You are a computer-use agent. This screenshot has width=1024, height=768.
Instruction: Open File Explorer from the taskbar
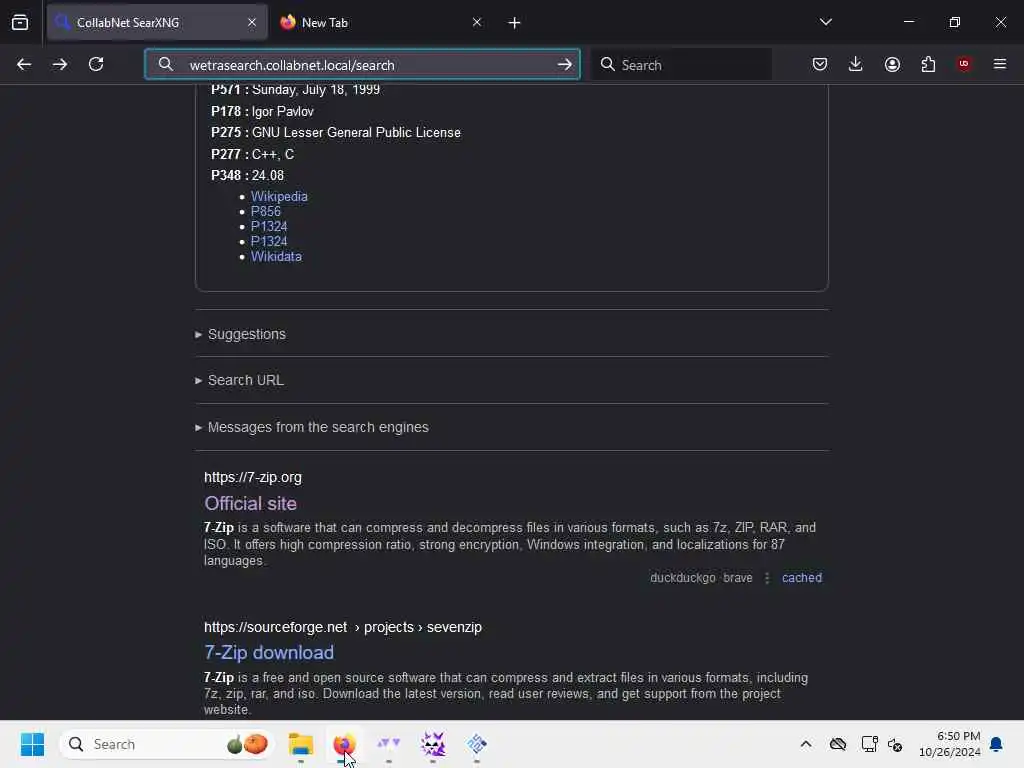point(301,744)
